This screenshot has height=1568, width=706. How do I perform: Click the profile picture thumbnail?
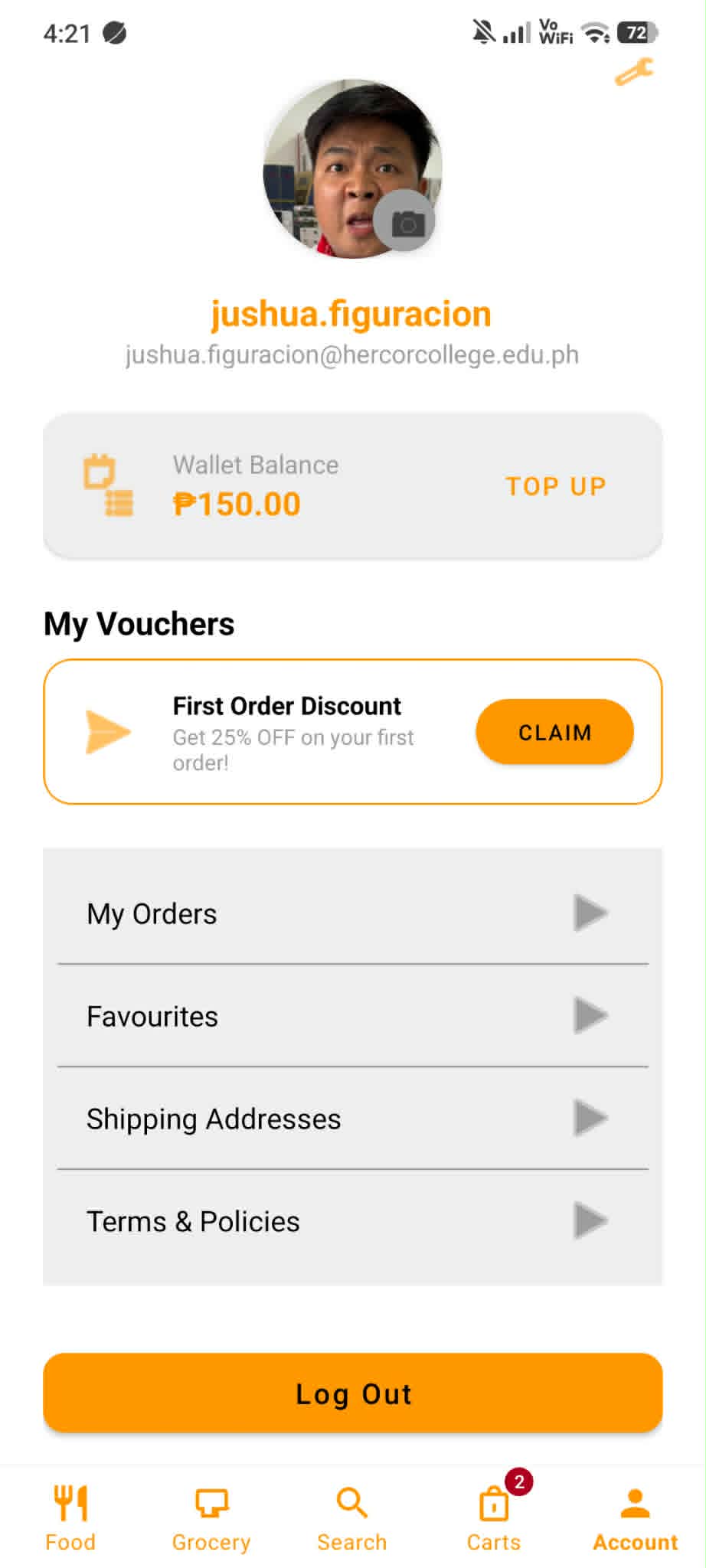pyautogui.click(x=352, y=168)
